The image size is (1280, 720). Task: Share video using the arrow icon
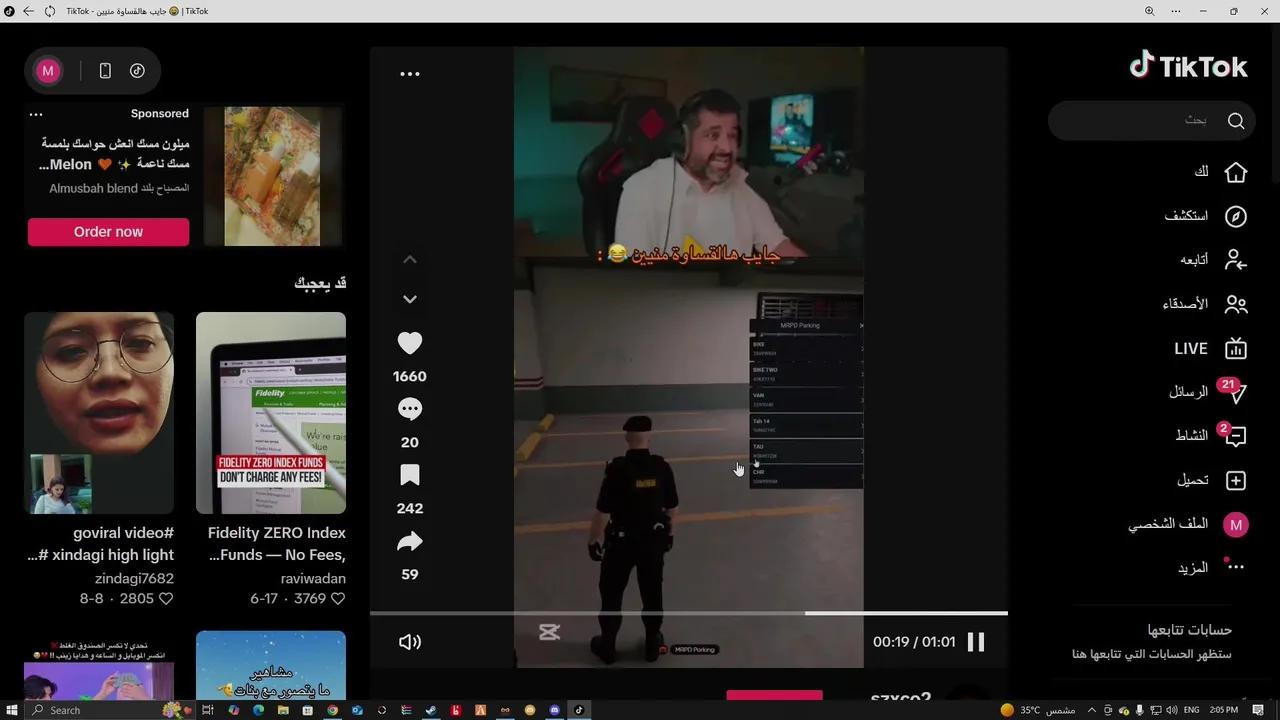click(x=410, y=542)
